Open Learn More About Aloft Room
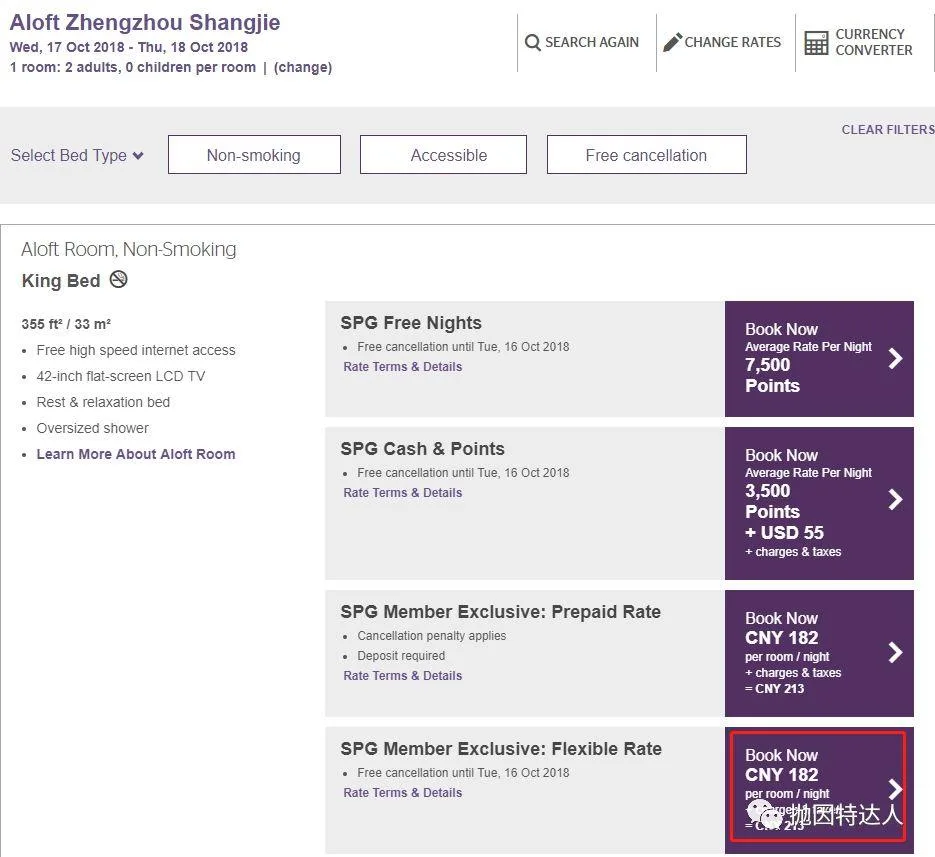 136,454
